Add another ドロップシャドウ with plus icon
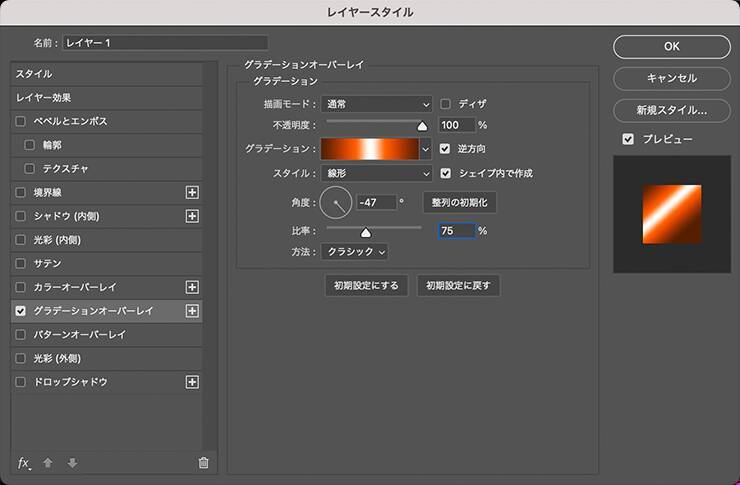The image size is (740, 485). point(193,382)
